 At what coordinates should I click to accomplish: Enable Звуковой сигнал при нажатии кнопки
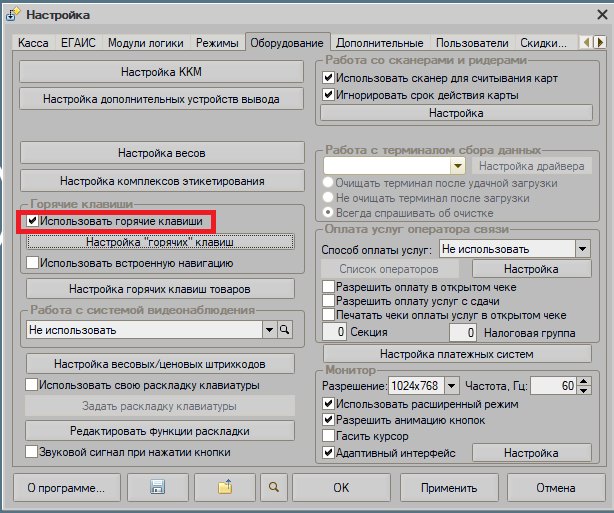31,452
